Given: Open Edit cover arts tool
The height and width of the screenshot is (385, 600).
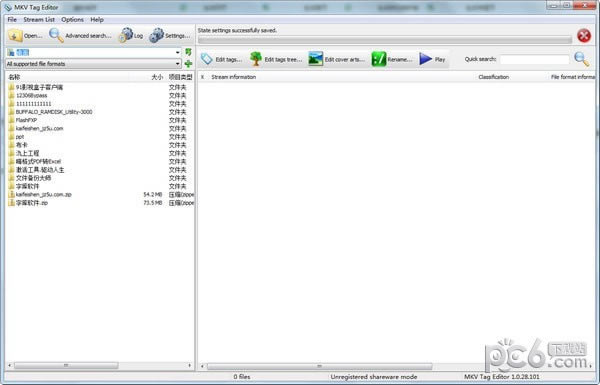Looking at the screenshot, I should (x=336, y=59).
